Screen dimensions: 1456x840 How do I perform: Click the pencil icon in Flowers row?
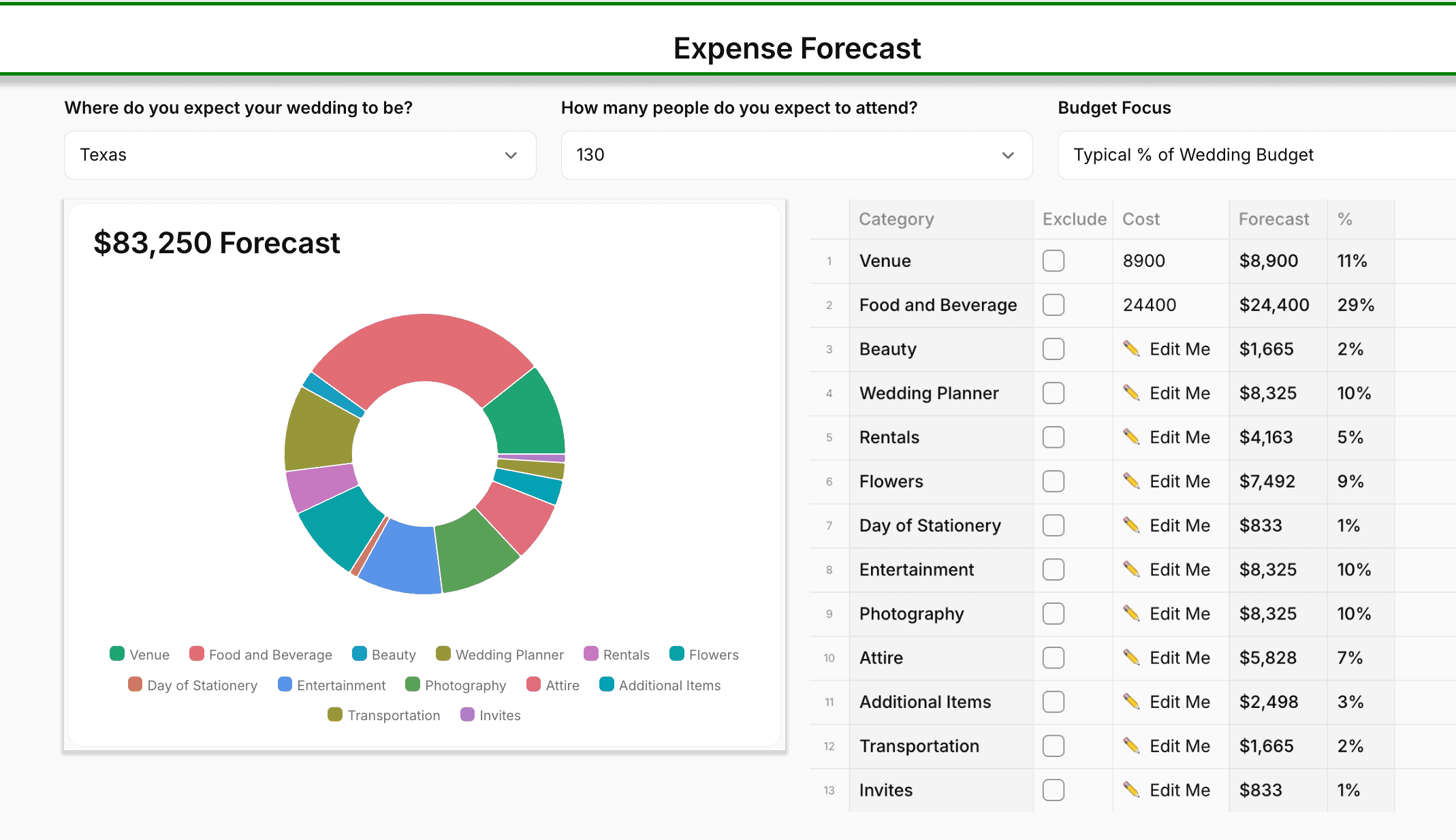[x=1131, y=481]
